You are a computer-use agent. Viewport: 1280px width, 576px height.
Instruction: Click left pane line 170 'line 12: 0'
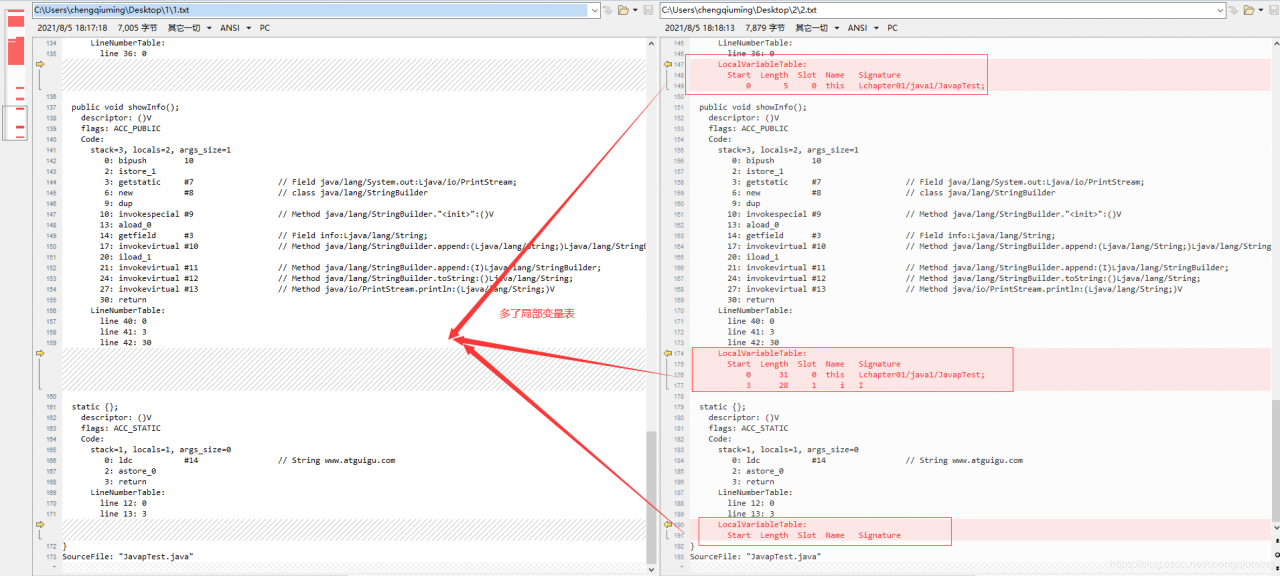point(123,503)
